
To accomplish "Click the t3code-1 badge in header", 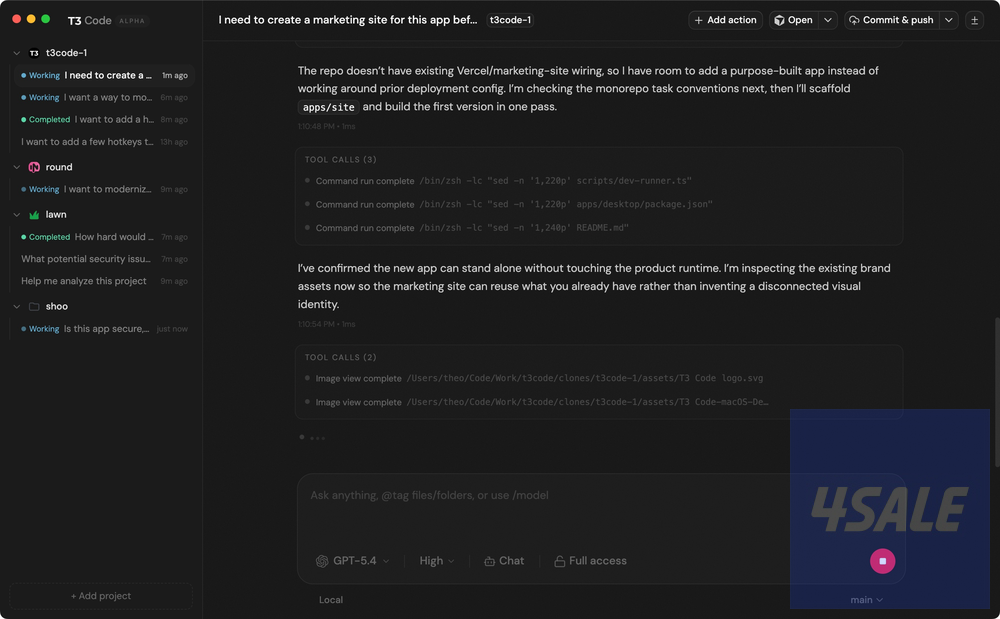I will [x=510, y=20].
